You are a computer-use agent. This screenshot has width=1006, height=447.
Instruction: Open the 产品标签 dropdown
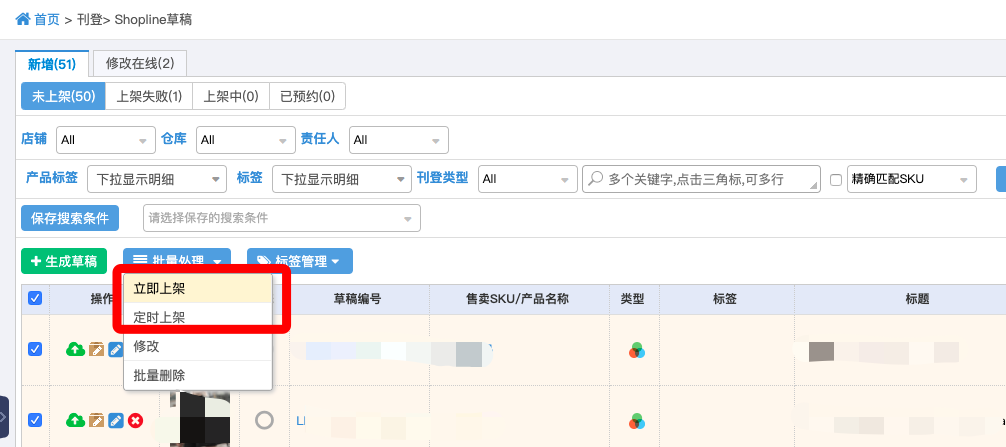pyautogui.click(x=157, y=179)
